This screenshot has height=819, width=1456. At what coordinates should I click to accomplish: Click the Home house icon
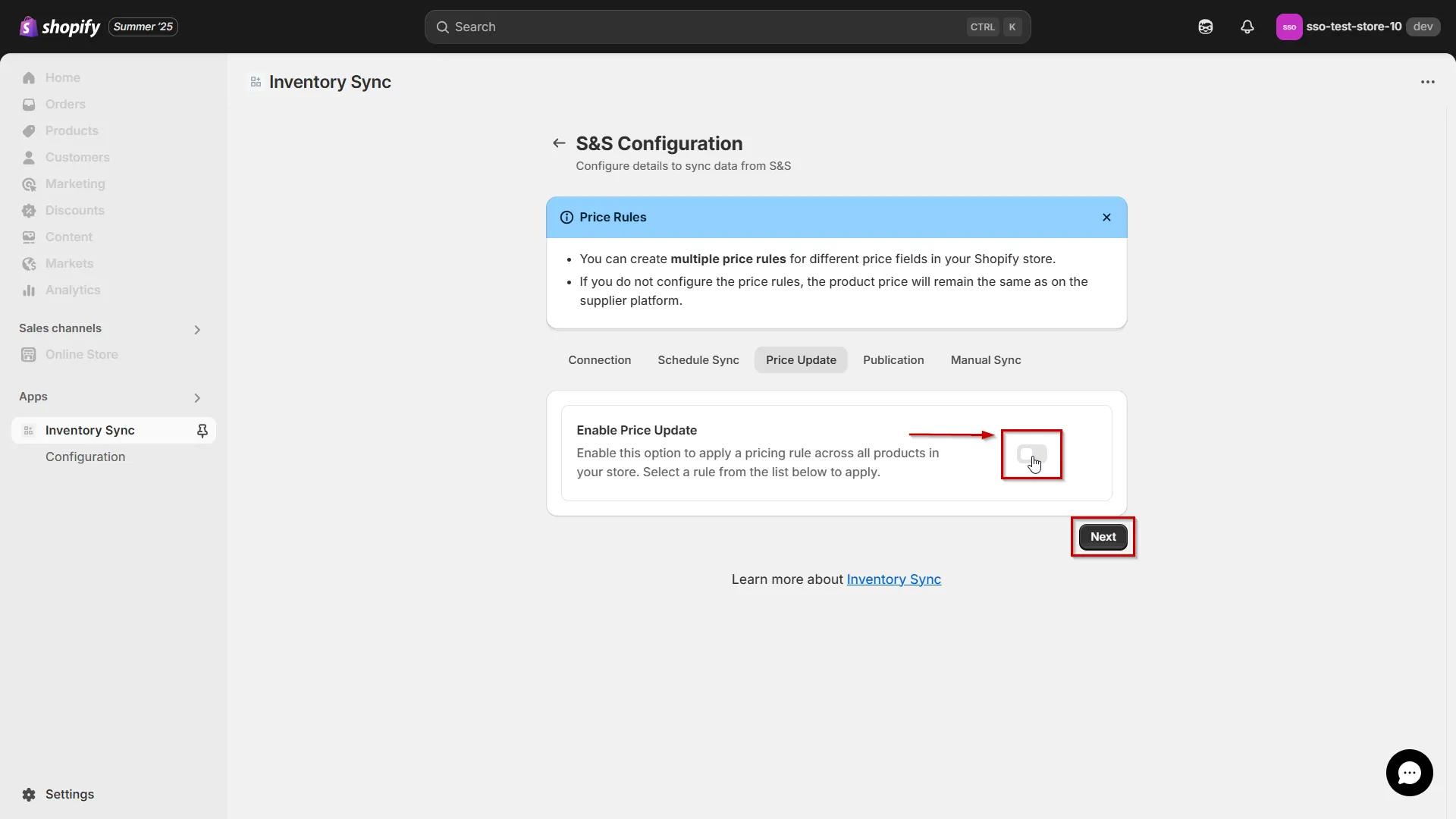click(x=29, y=78)
